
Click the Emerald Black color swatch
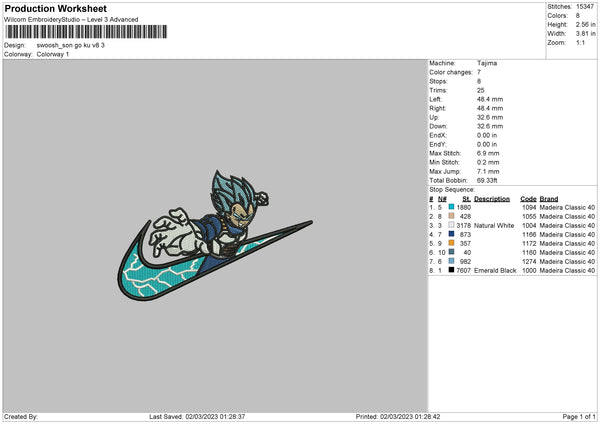coord(451,270)
